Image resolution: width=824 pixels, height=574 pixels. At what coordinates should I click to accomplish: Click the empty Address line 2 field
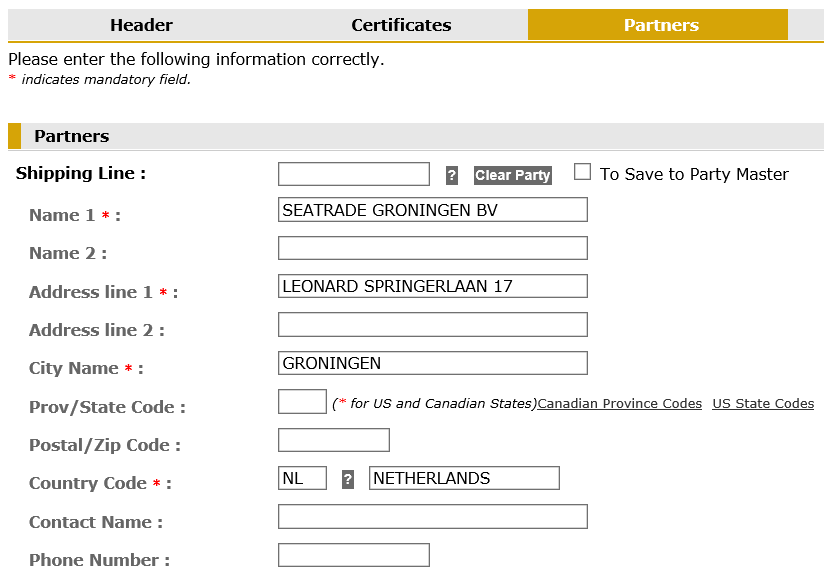[432, 325]
